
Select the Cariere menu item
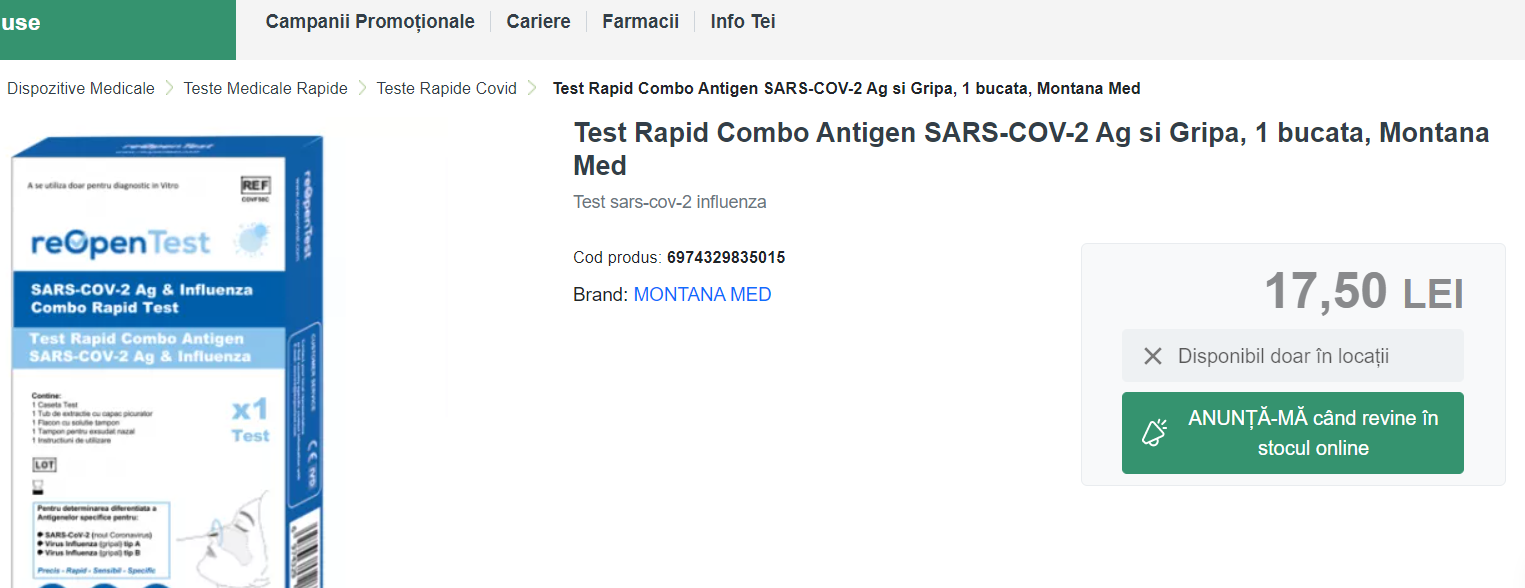(538, 20)
